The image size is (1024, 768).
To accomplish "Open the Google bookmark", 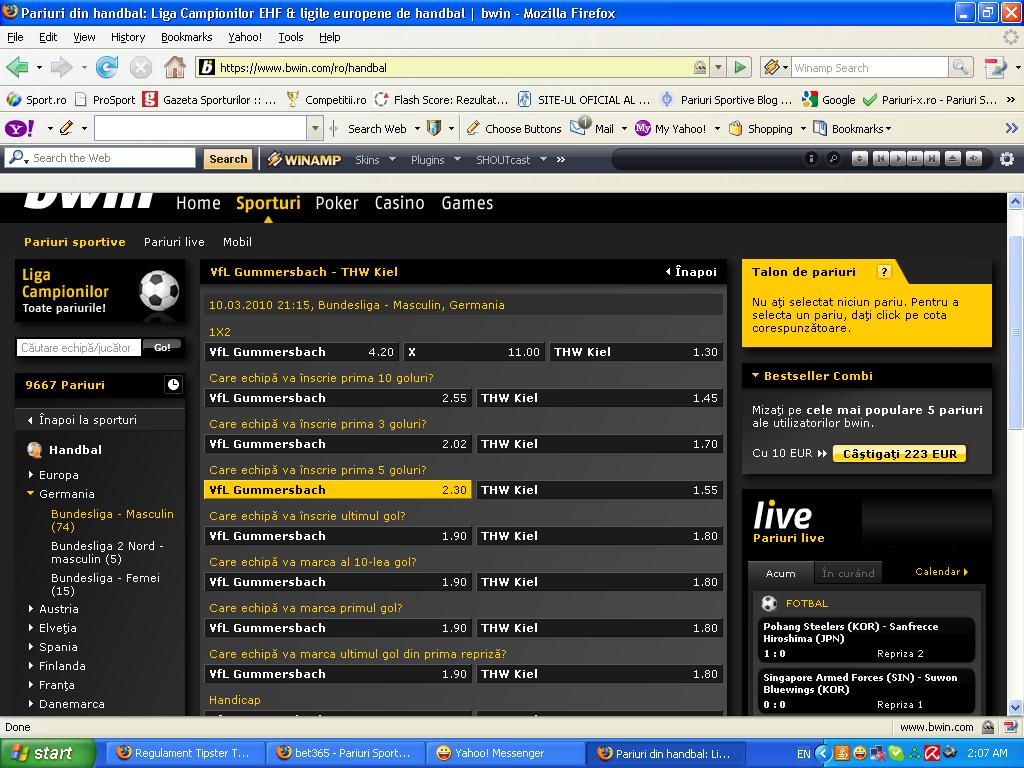I will [x=829, y=100].
